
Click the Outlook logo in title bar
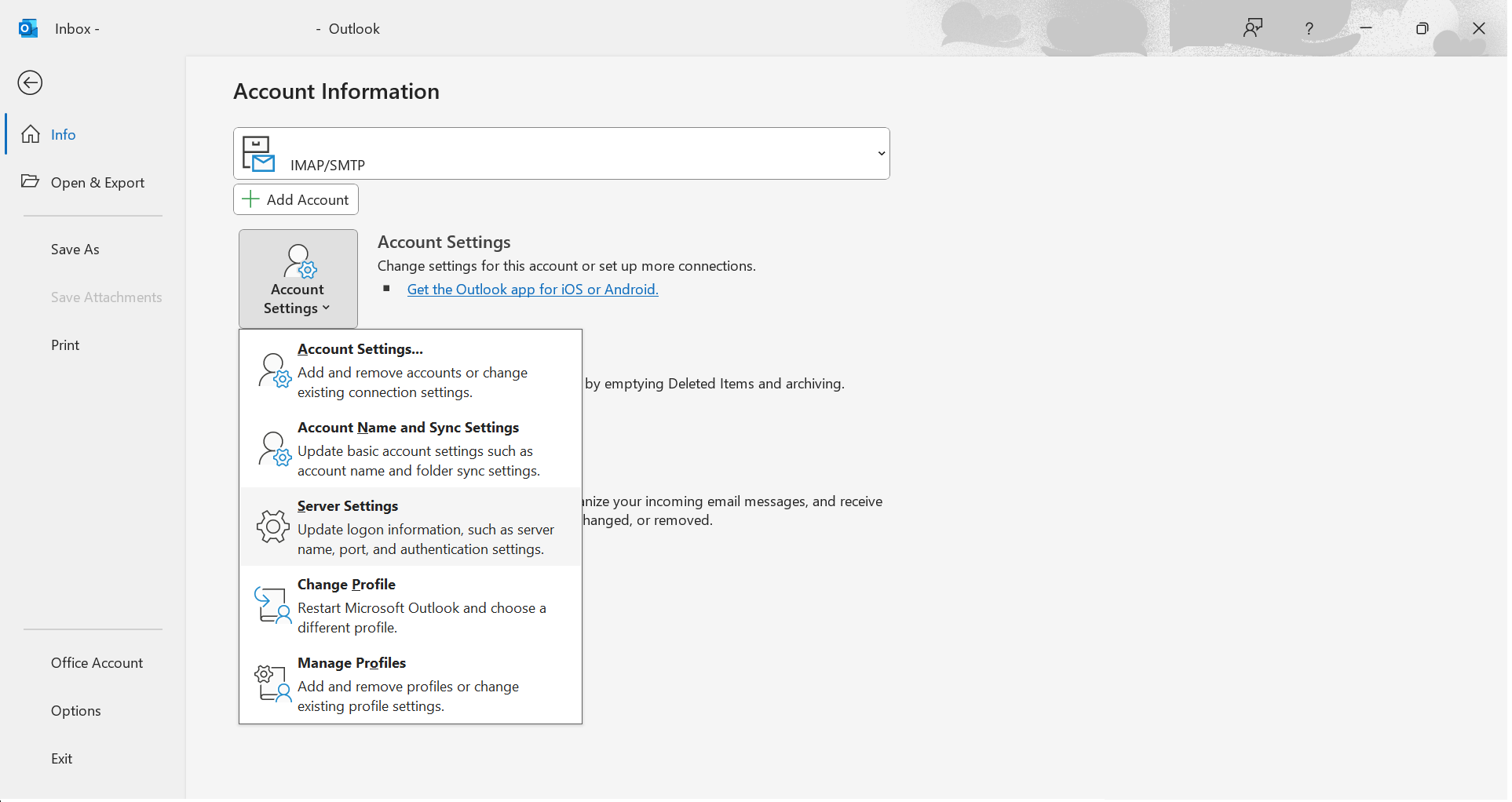click(28, 28)
